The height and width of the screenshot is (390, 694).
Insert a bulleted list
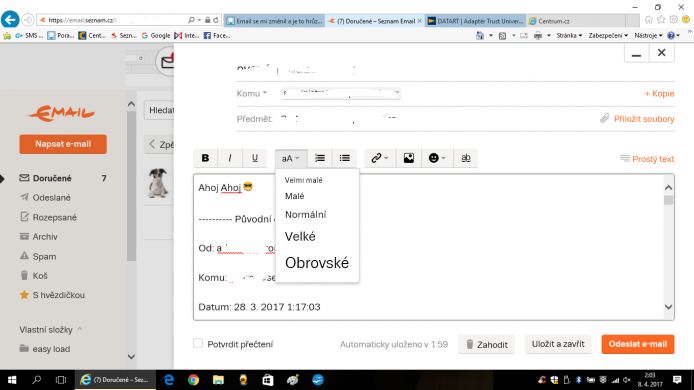coord(344,158)
